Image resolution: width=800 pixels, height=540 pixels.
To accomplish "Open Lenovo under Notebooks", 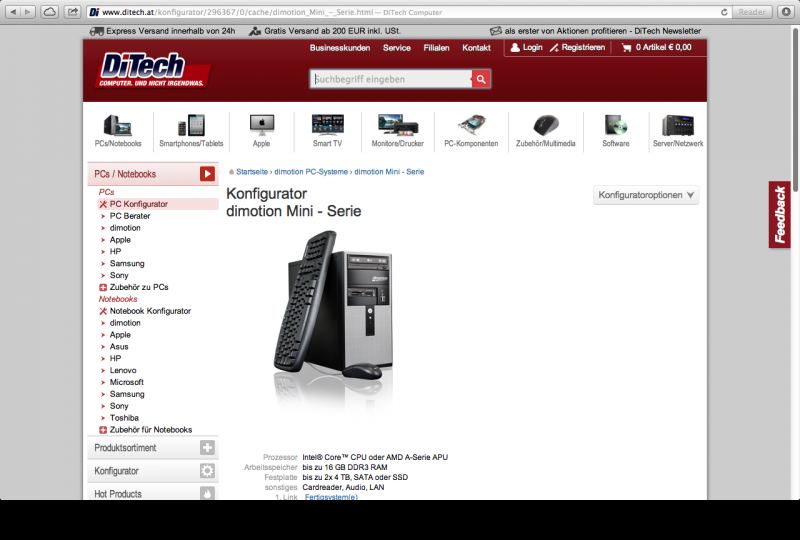I will (x=123, y=370).
